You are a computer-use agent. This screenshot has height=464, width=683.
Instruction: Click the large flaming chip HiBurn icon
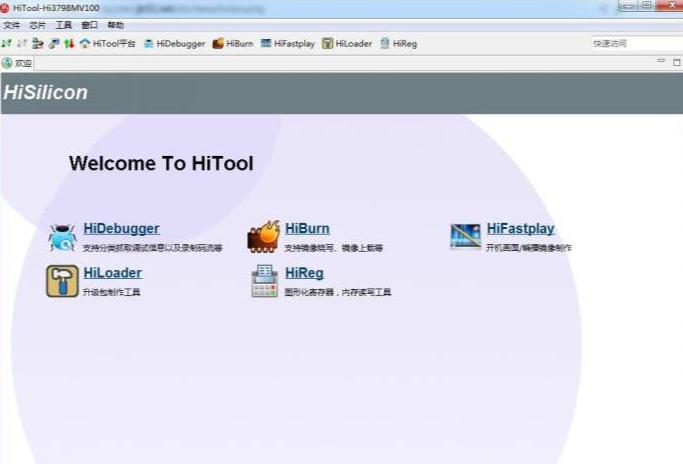pyautogui.click(x=264, y=237)
